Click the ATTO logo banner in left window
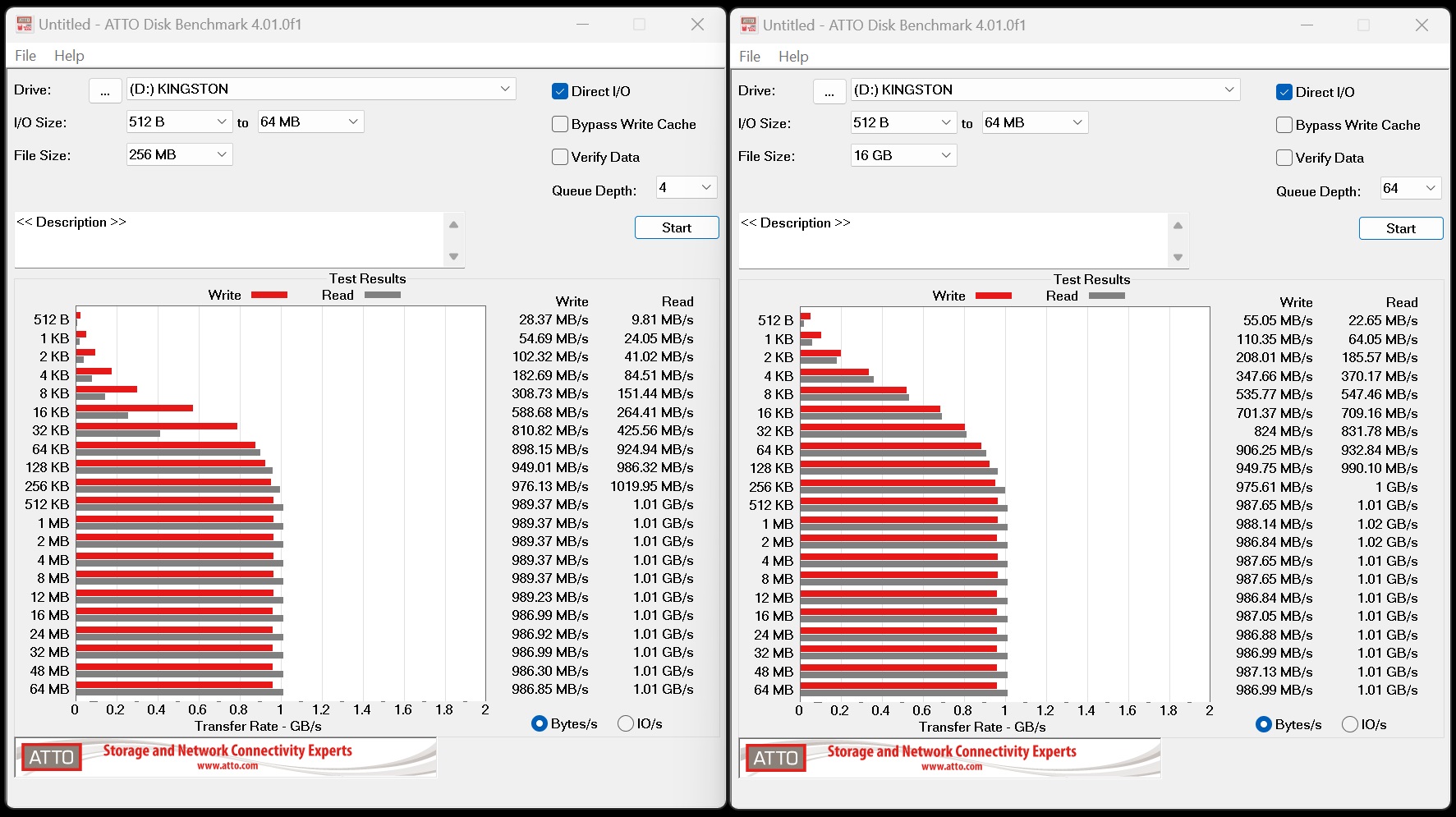 point(226,757)
